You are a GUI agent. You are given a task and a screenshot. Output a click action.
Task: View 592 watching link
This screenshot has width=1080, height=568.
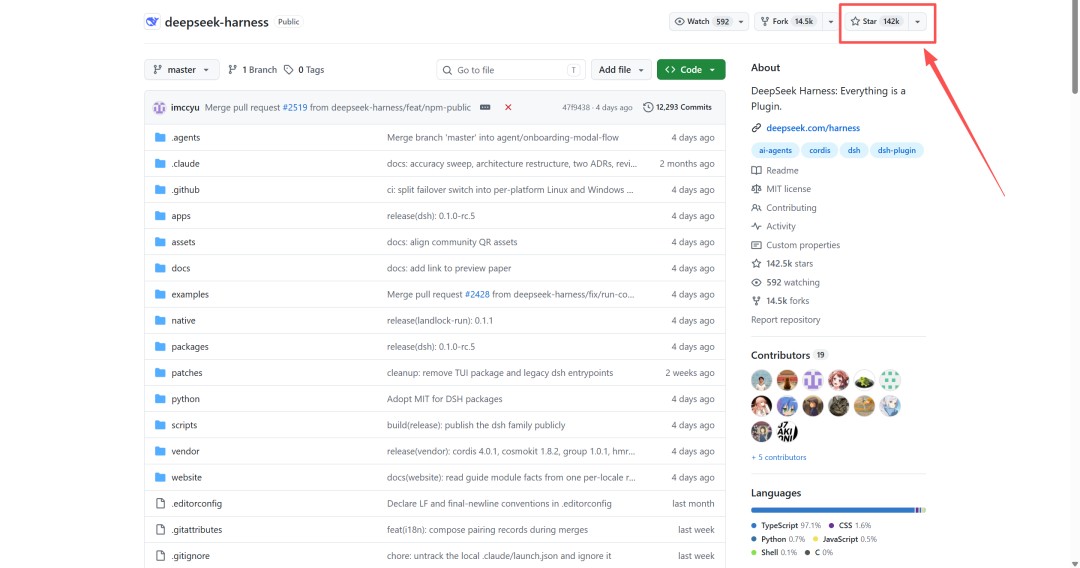793,282
